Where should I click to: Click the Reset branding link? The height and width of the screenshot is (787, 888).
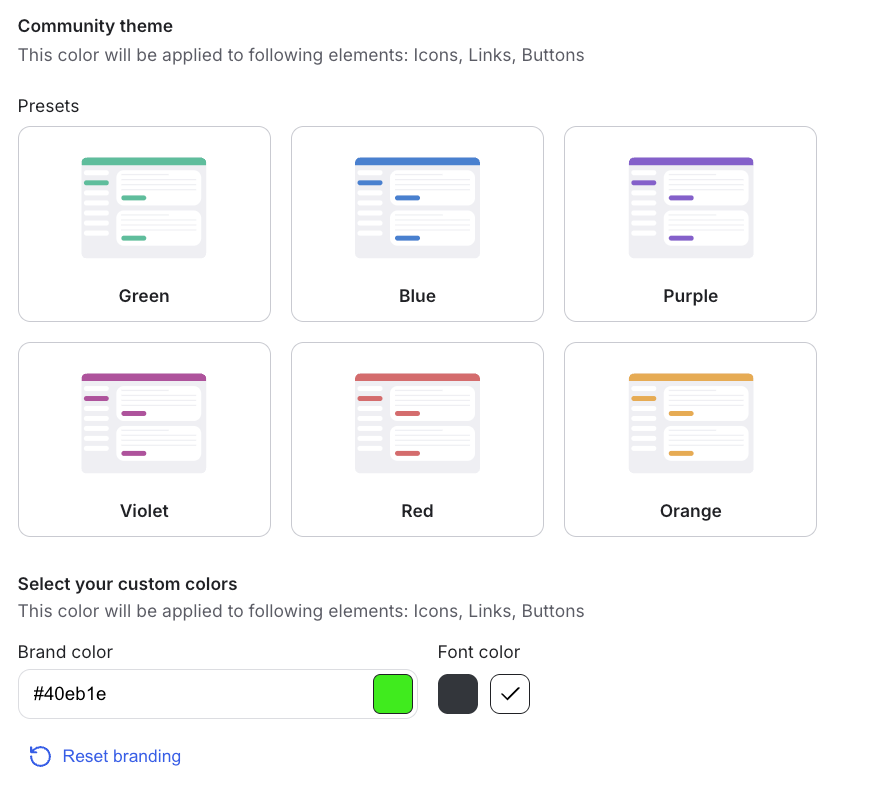tap(121, 757)
